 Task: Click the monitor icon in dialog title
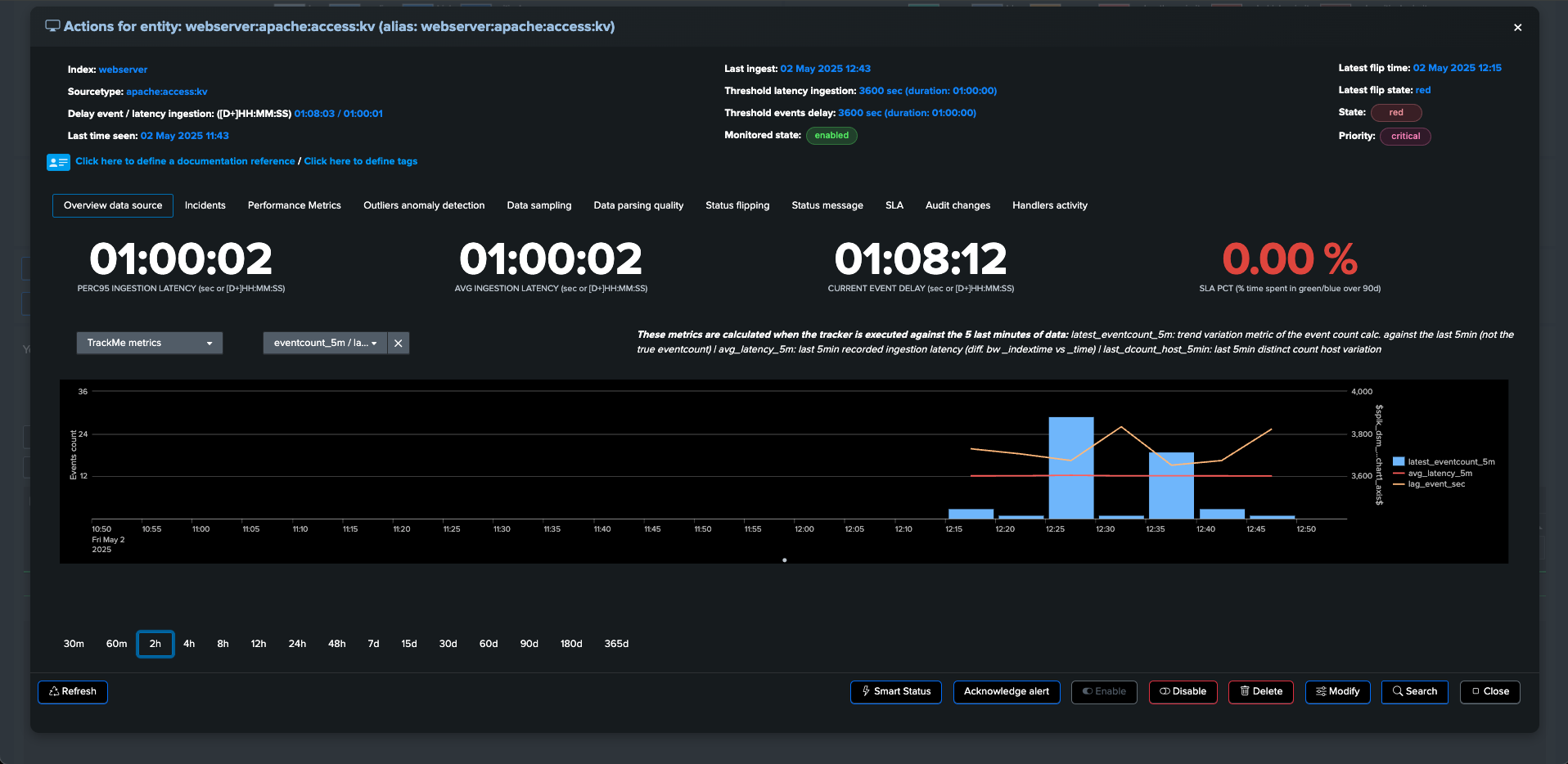(52, 26)
